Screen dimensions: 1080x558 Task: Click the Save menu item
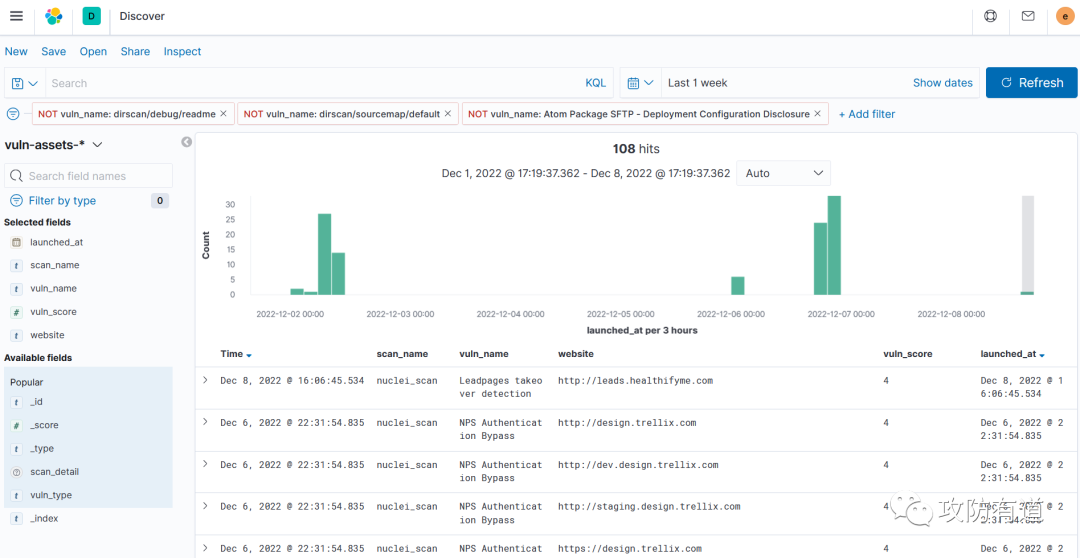pyautogui.click(x=54, y=52)
